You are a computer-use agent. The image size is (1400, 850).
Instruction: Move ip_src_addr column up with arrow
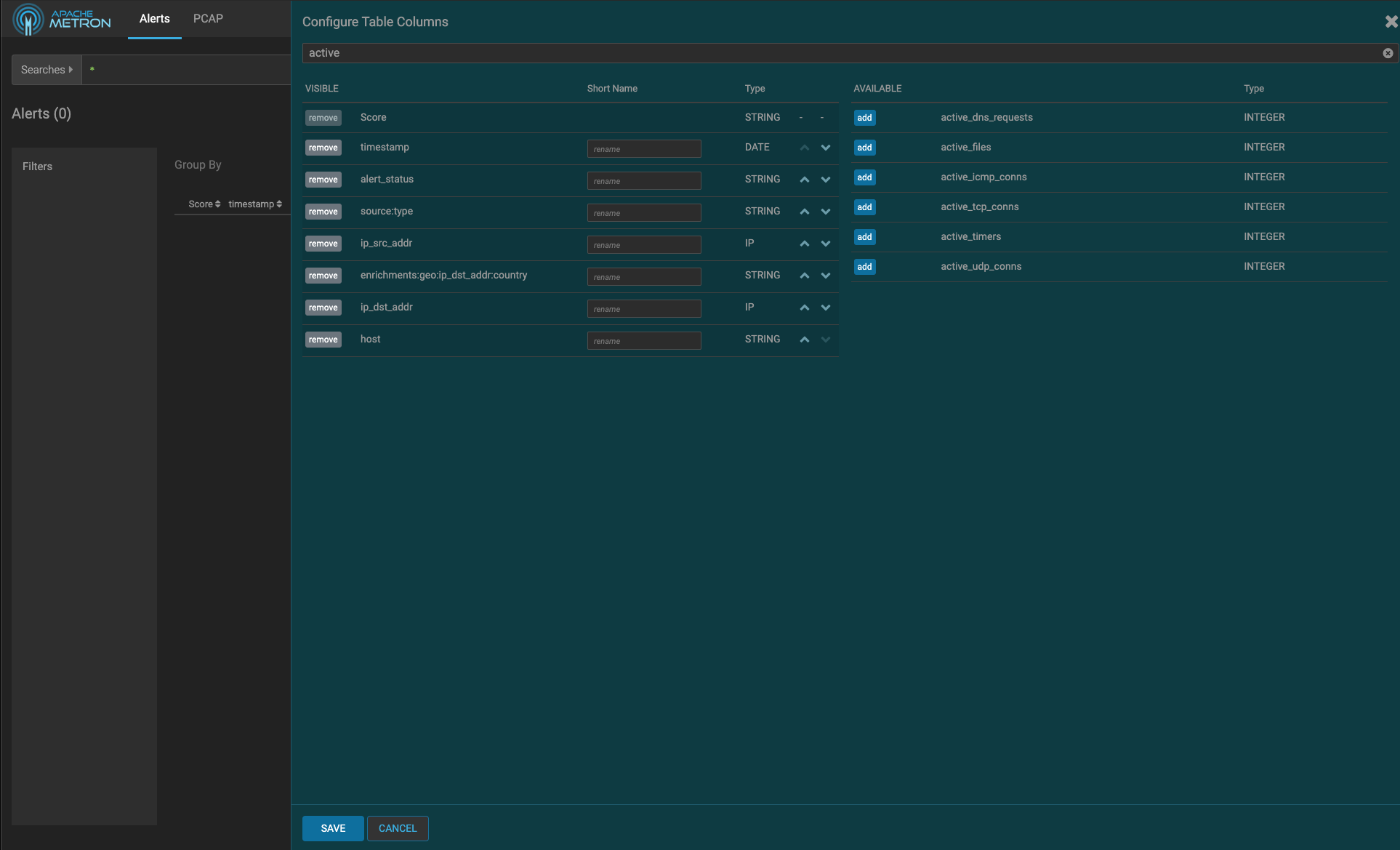pyautogui.click(x=805, y=244)
